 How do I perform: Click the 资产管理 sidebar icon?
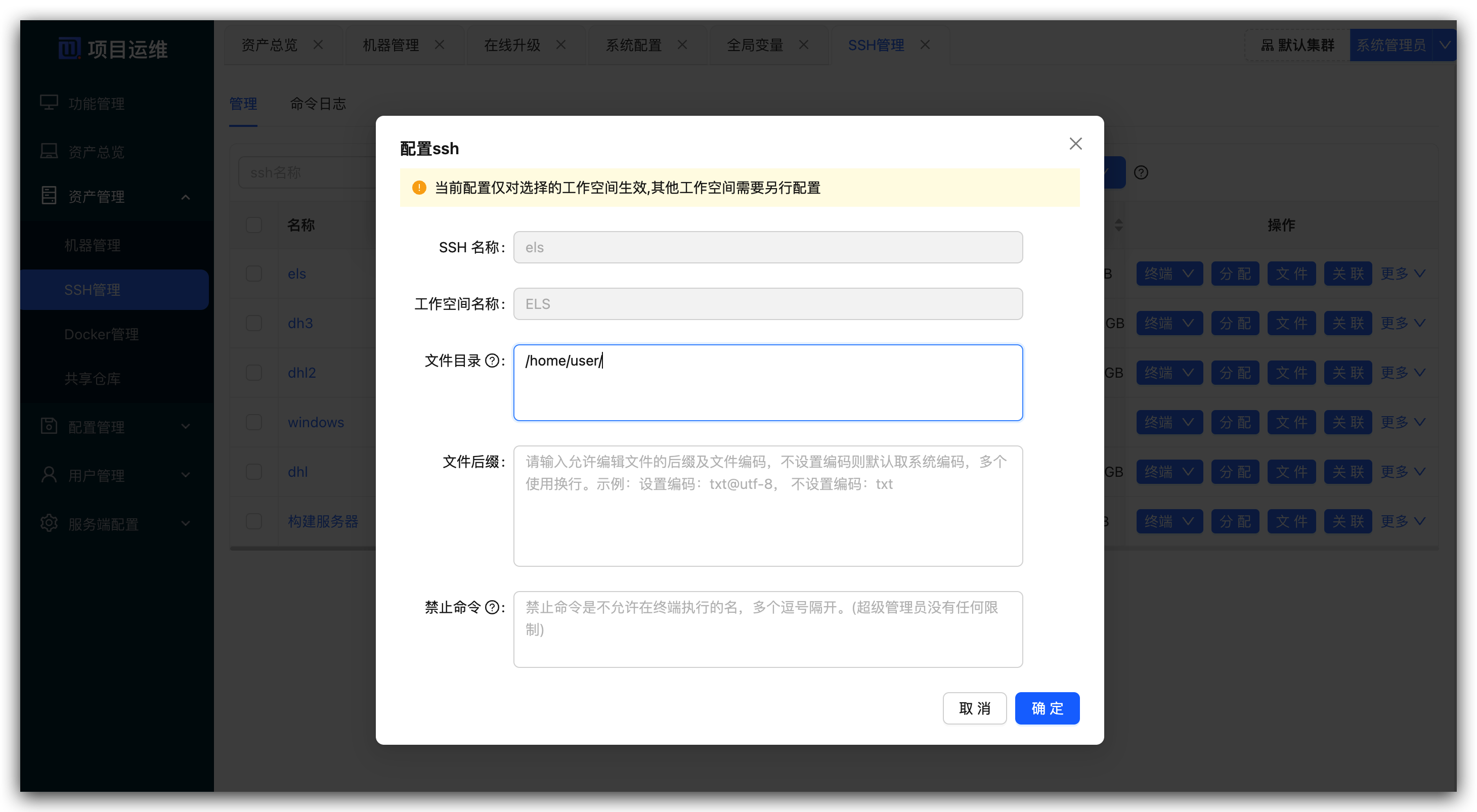(x=49, y=196)
